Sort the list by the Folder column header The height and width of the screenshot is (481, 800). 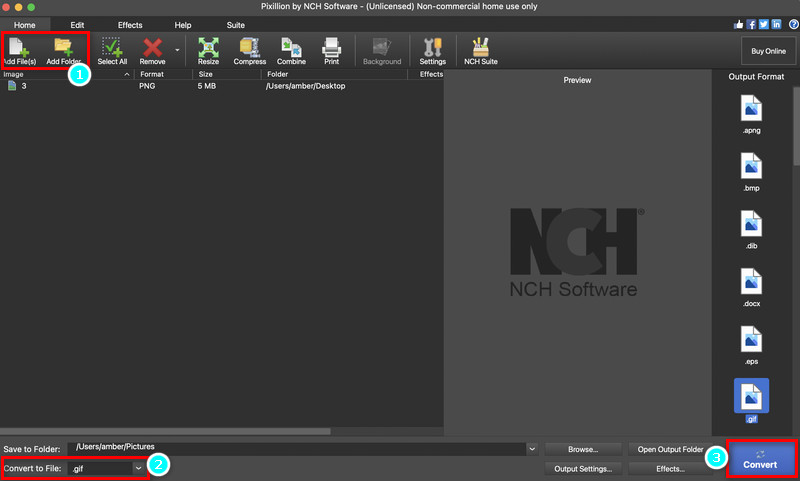coord(335,74)
